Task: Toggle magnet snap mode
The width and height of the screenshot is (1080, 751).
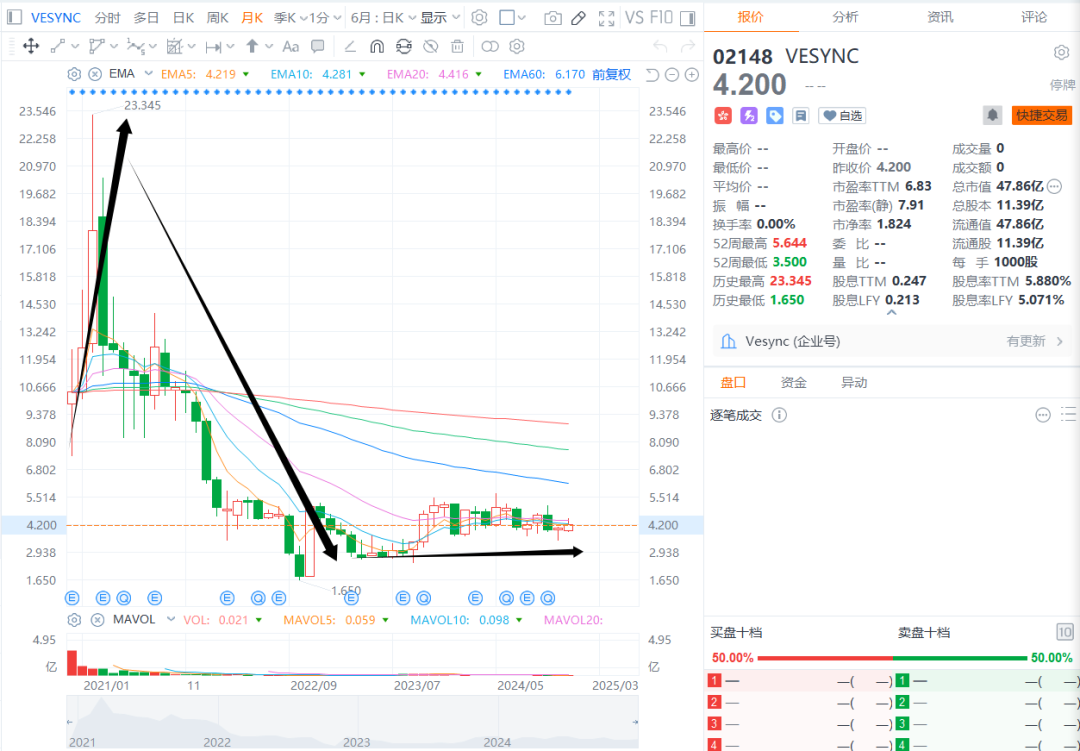Action: coord(377,47)
